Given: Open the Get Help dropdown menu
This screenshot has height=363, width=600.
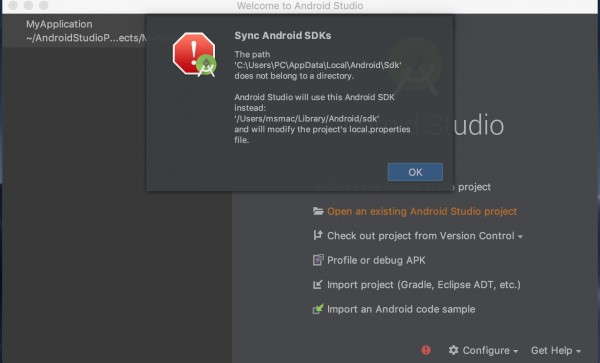Looking at the screenshot, I should (556, 350).
